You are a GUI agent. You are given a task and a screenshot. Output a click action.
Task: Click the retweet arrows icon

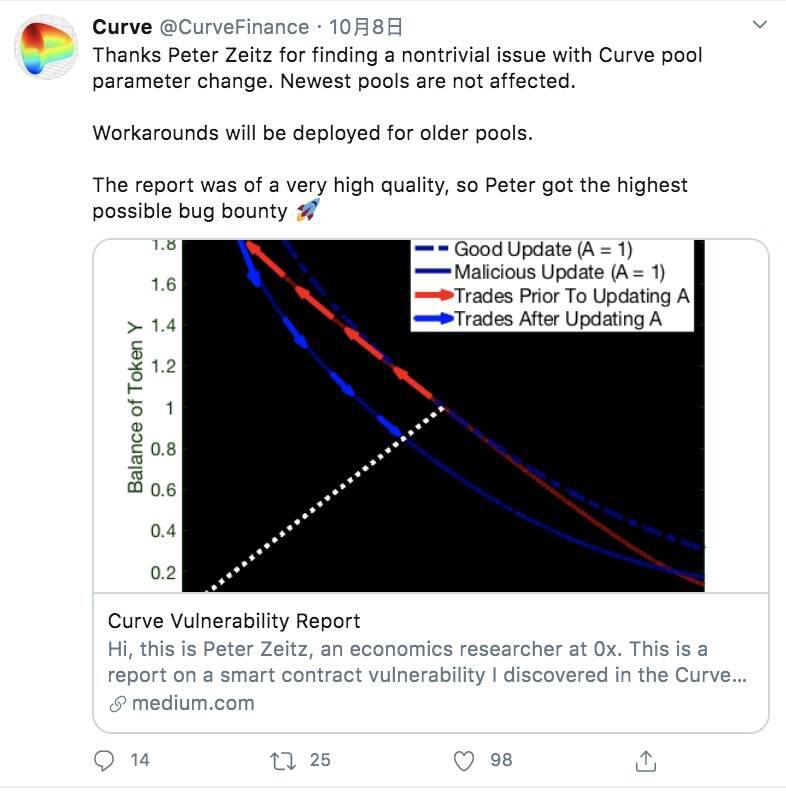pos(285,761)
